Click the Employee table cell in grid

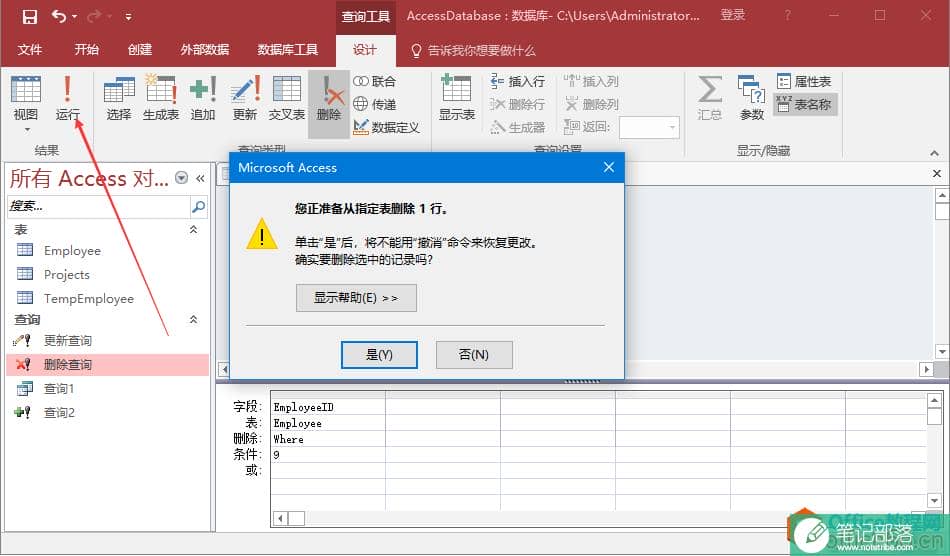pos(328,423)
